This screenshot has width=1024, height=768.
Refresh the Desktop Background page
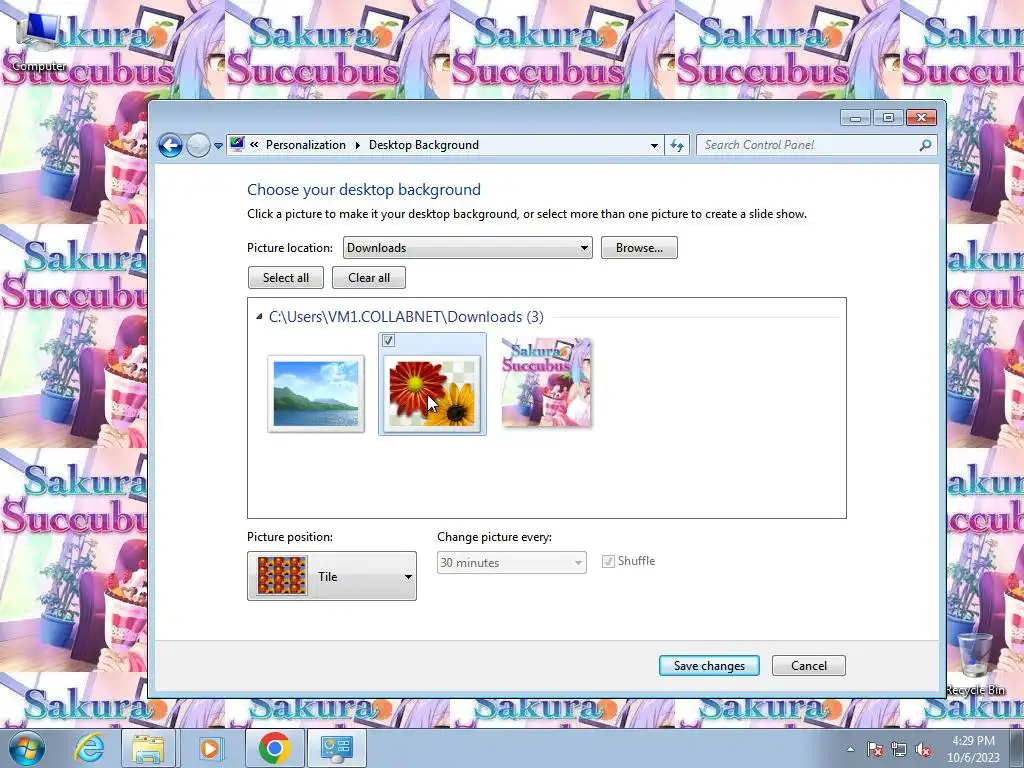677,146
